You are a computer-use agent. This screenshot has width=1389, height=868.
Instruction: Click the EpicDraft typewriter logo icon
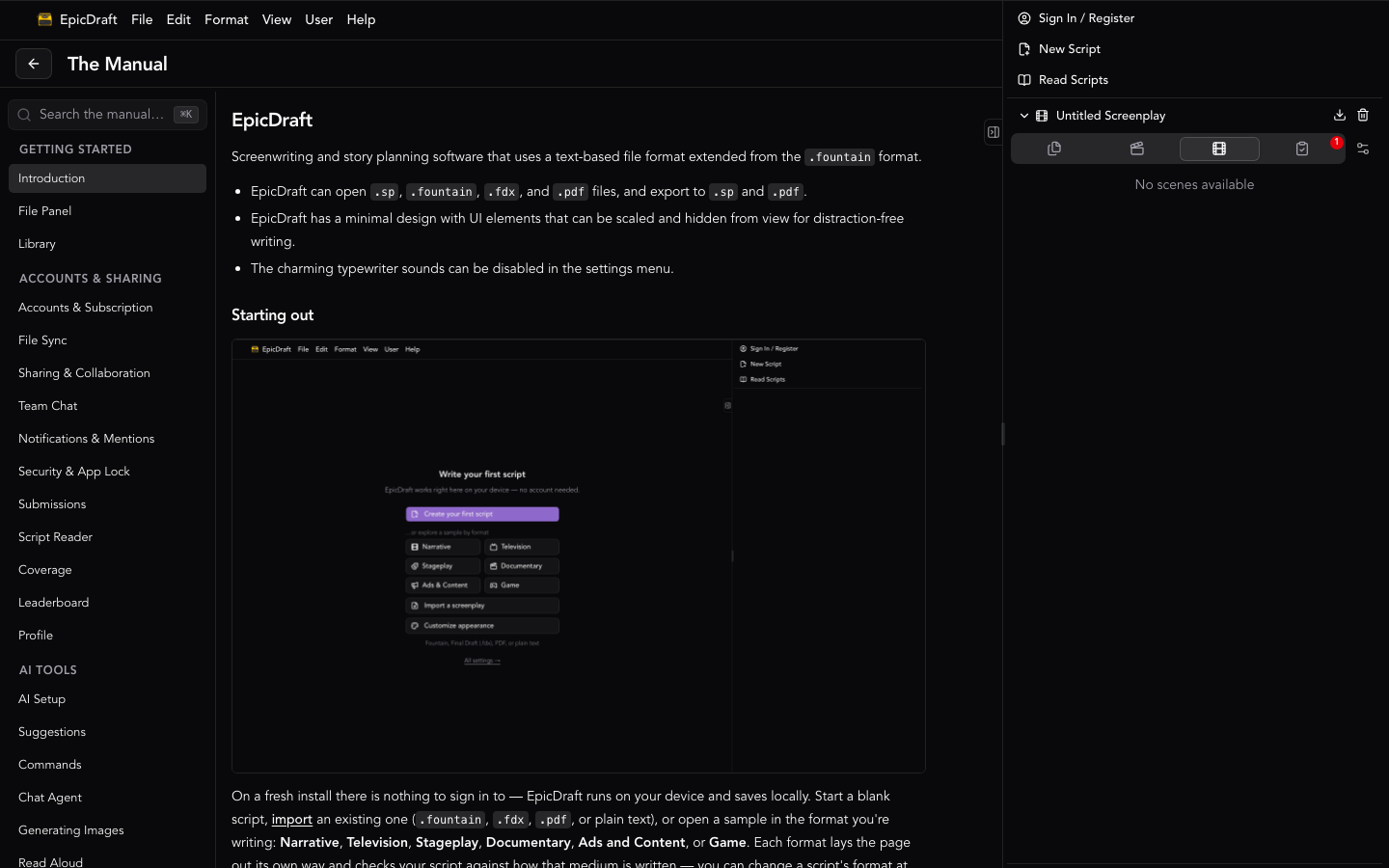coord(44,19)
